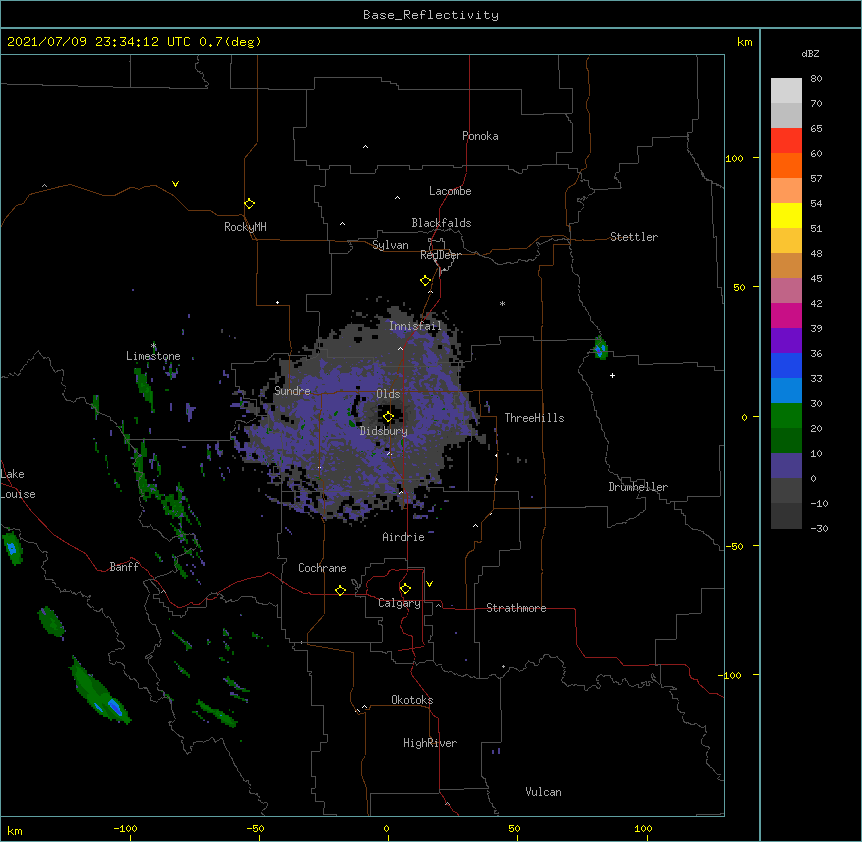Click the Sylvan town label
The image size is (862, 842).
pyautogui.click(x=390, y=245)
